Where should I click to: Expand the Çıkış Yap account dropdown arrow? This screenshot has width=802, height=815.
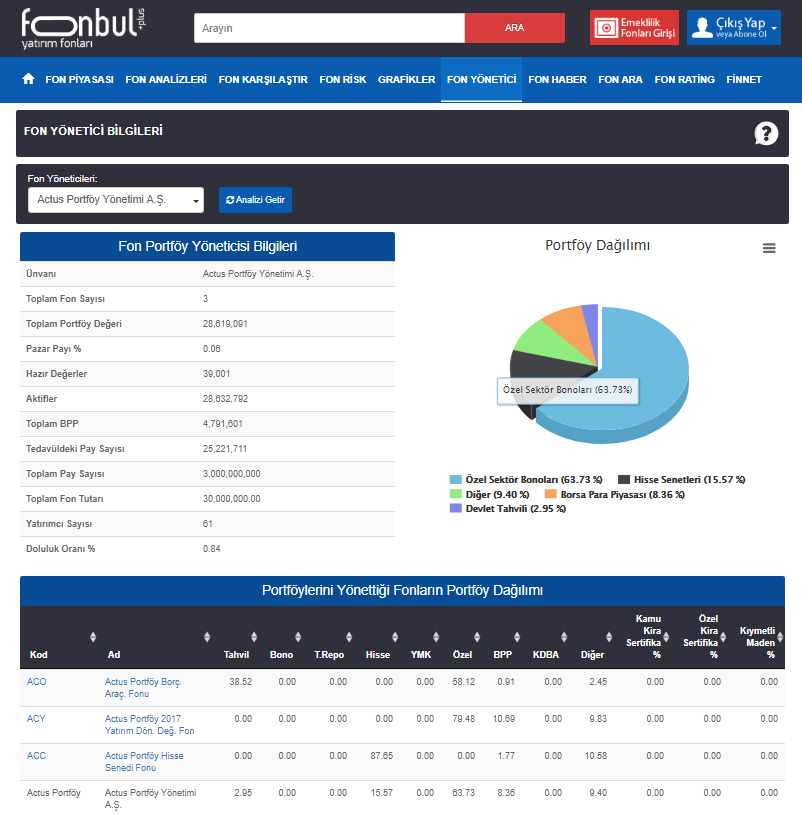(x=774, y=28)
